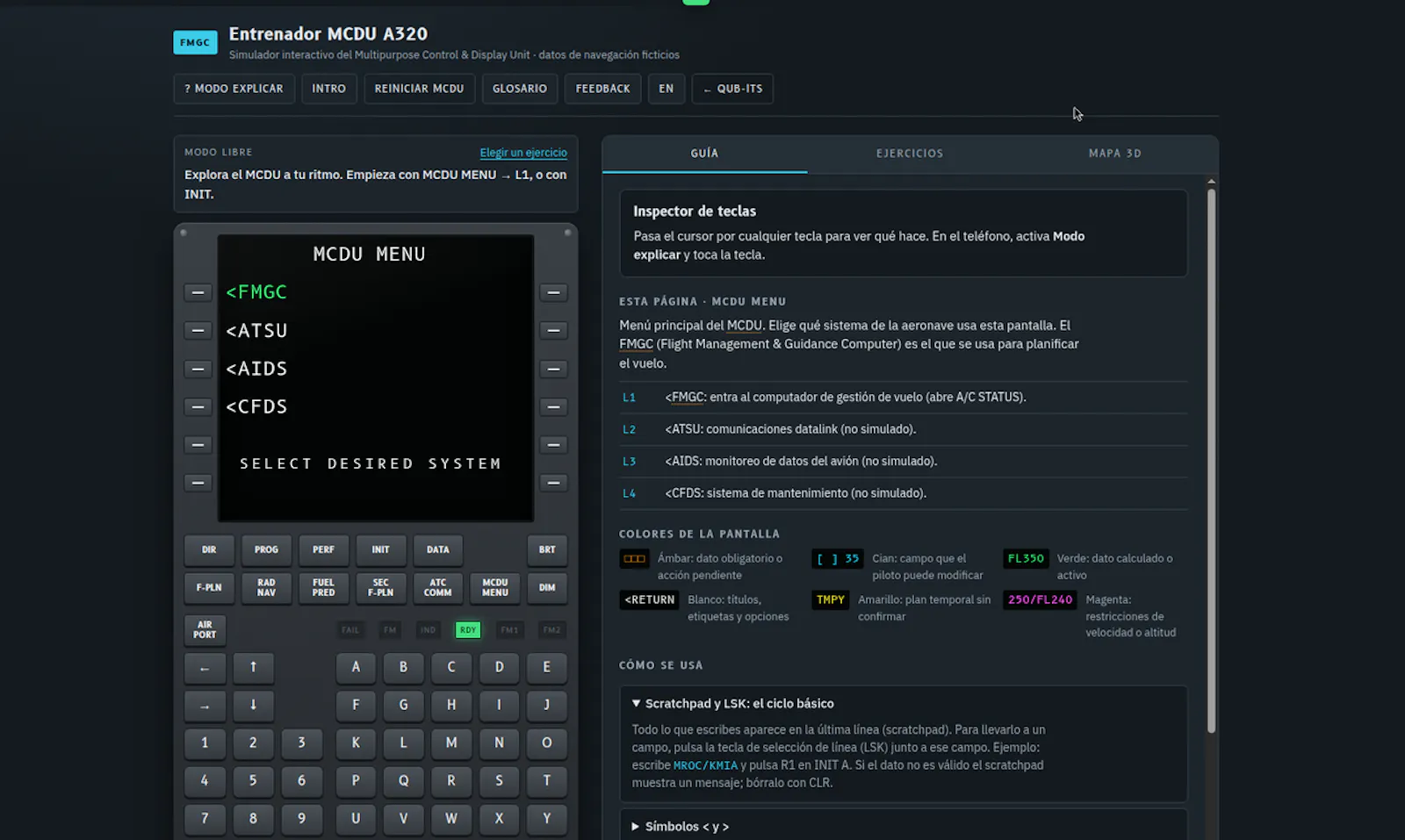Open the EJERCICIOS tab
1405x840 pixels.
click(x=910, y=154)
